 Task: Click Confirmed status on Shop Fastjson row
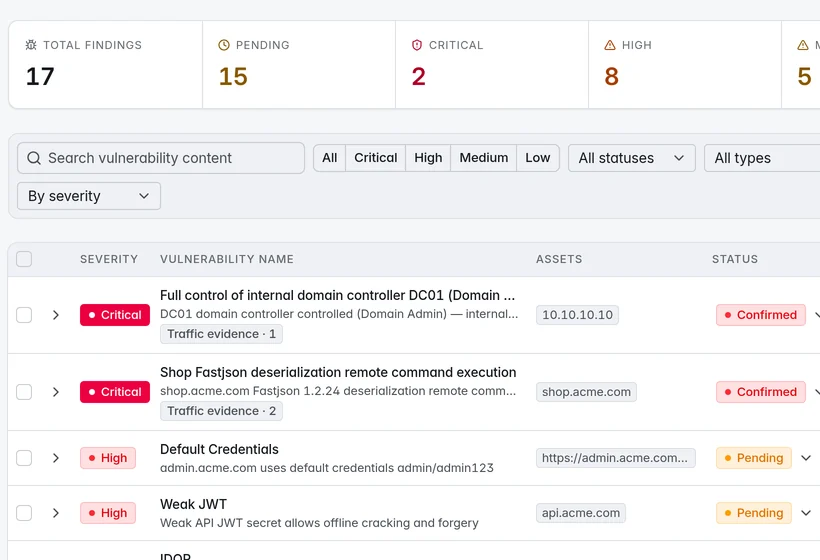761,392
